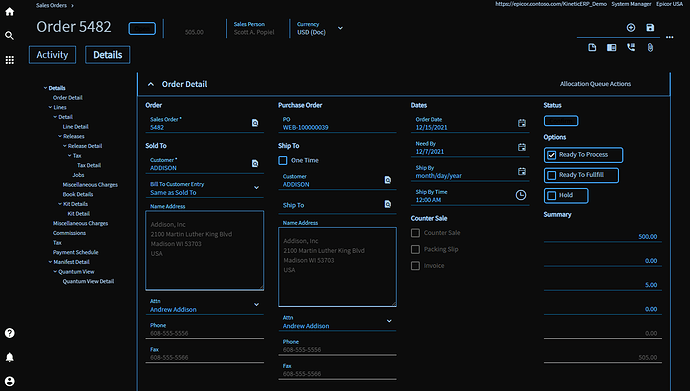Click the Ship By Time clock icon
This screenshot has height=391, width=690.
click(x=521, y=195)
